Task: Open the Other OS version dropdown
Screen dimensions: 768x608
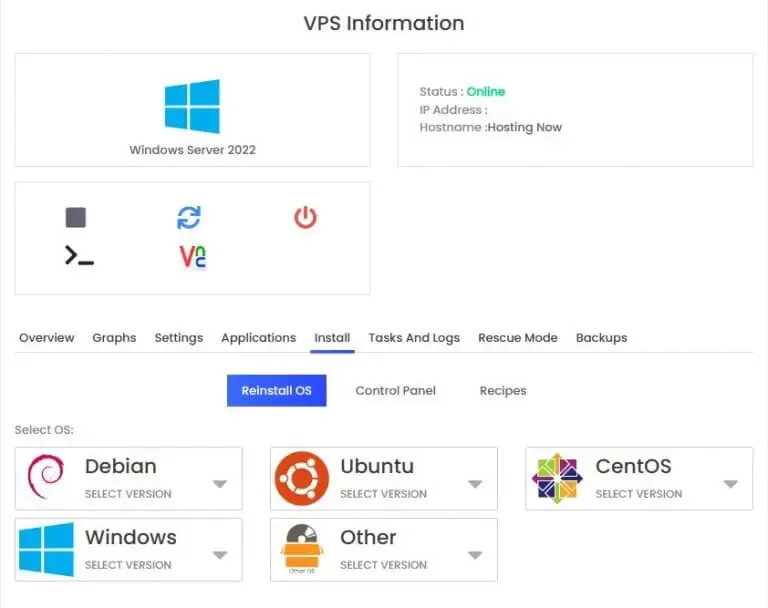Action: [384, 550]
